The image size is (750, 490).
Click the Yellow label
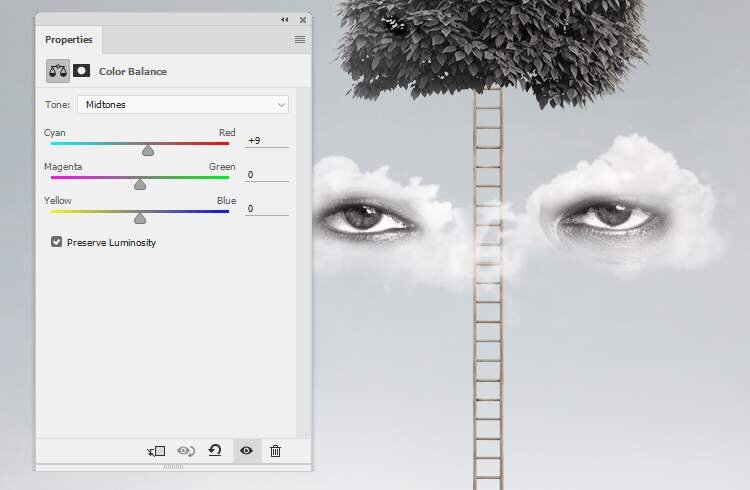tap(58, 200)
